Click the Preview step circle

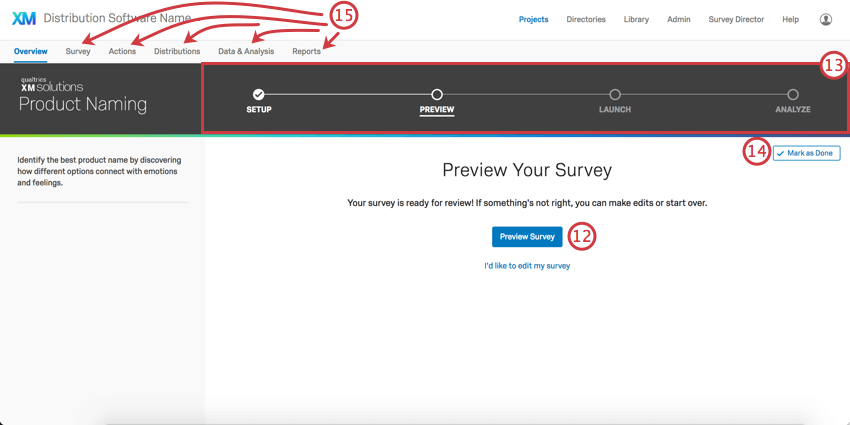[437, 94]
